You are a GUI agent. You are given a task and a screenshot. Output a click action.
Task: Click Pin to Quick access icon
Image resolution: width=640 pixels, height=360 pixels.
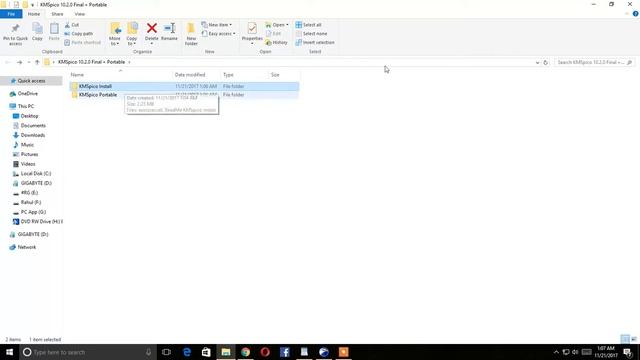[x=16, y=33]
